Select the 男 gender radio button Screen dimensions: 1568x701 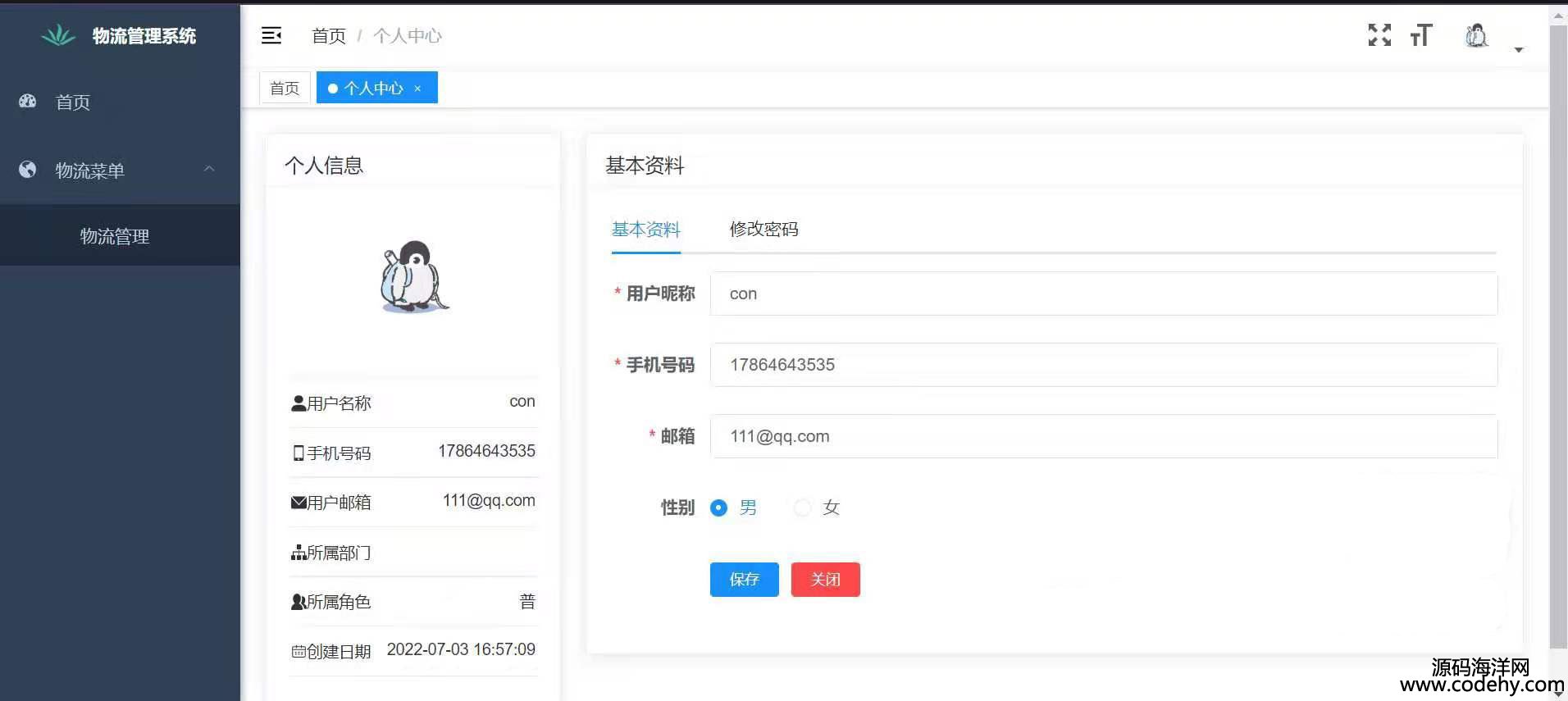click(x=719, y=508)
